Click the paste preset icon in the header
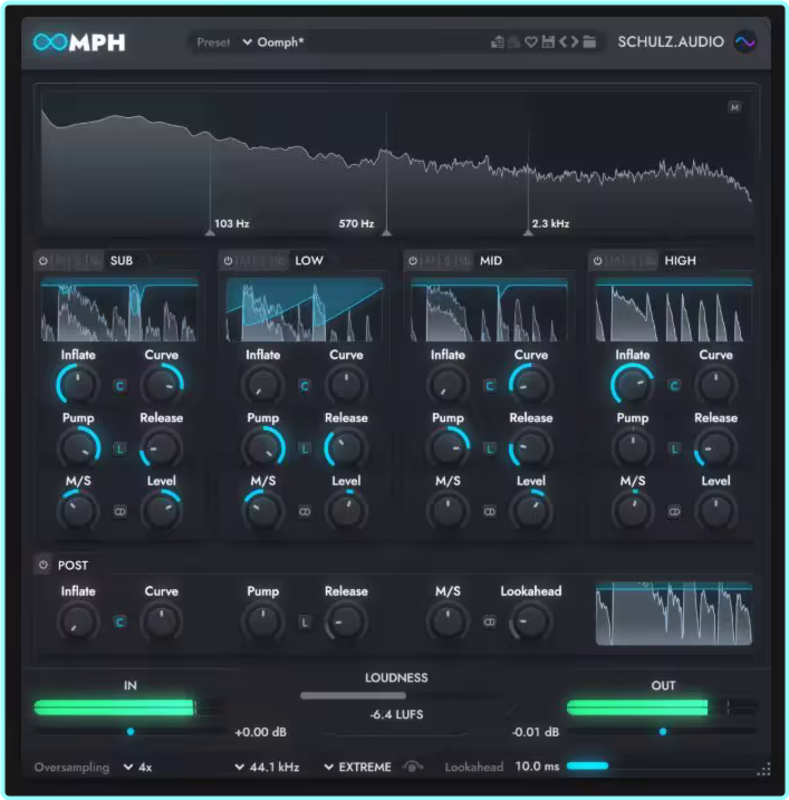The width and height of the screenshot is (789, 800). (x=513, y=42)
